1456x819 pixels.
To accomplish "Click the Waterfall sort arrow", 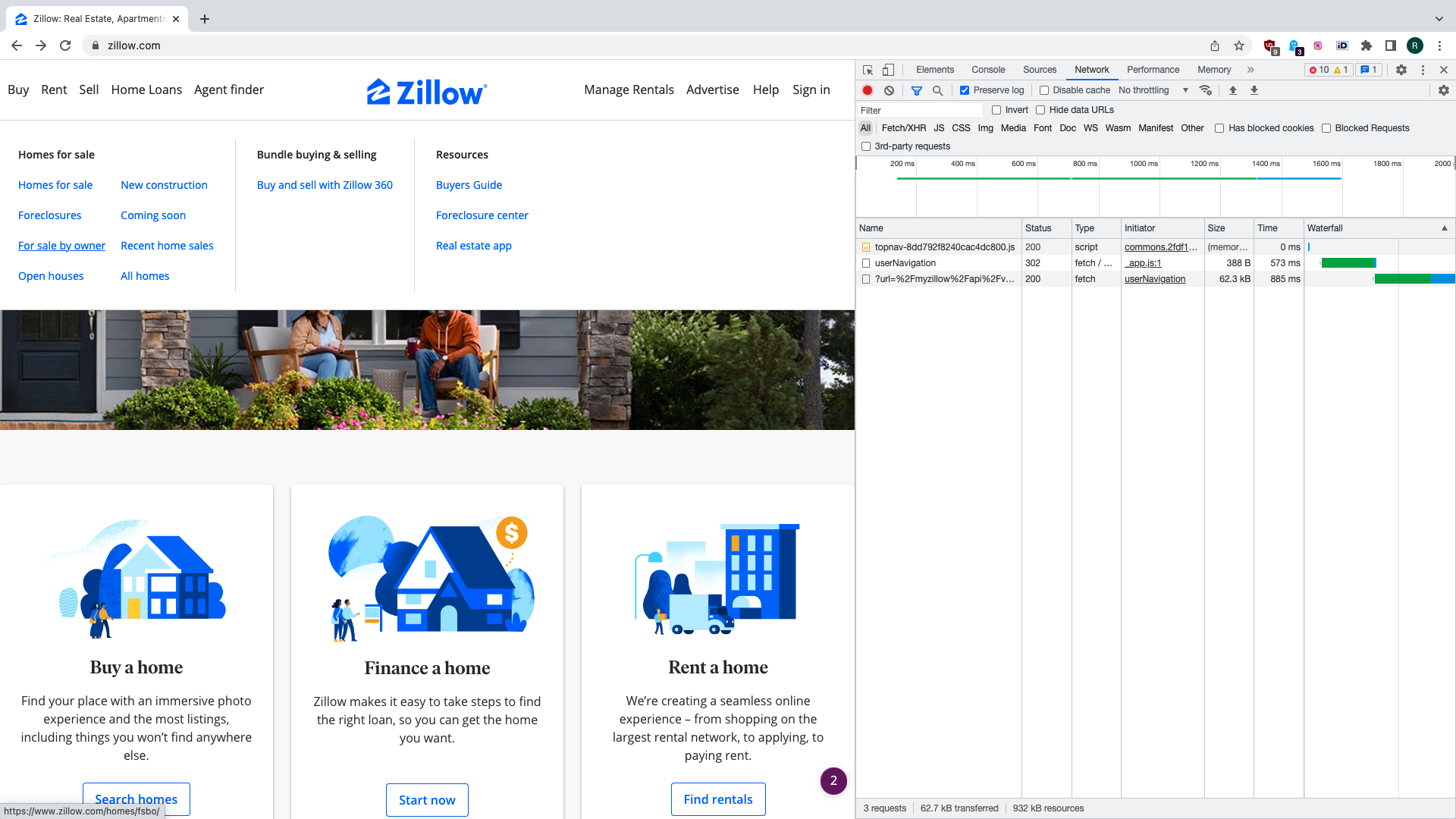I will pos(1445,228).
